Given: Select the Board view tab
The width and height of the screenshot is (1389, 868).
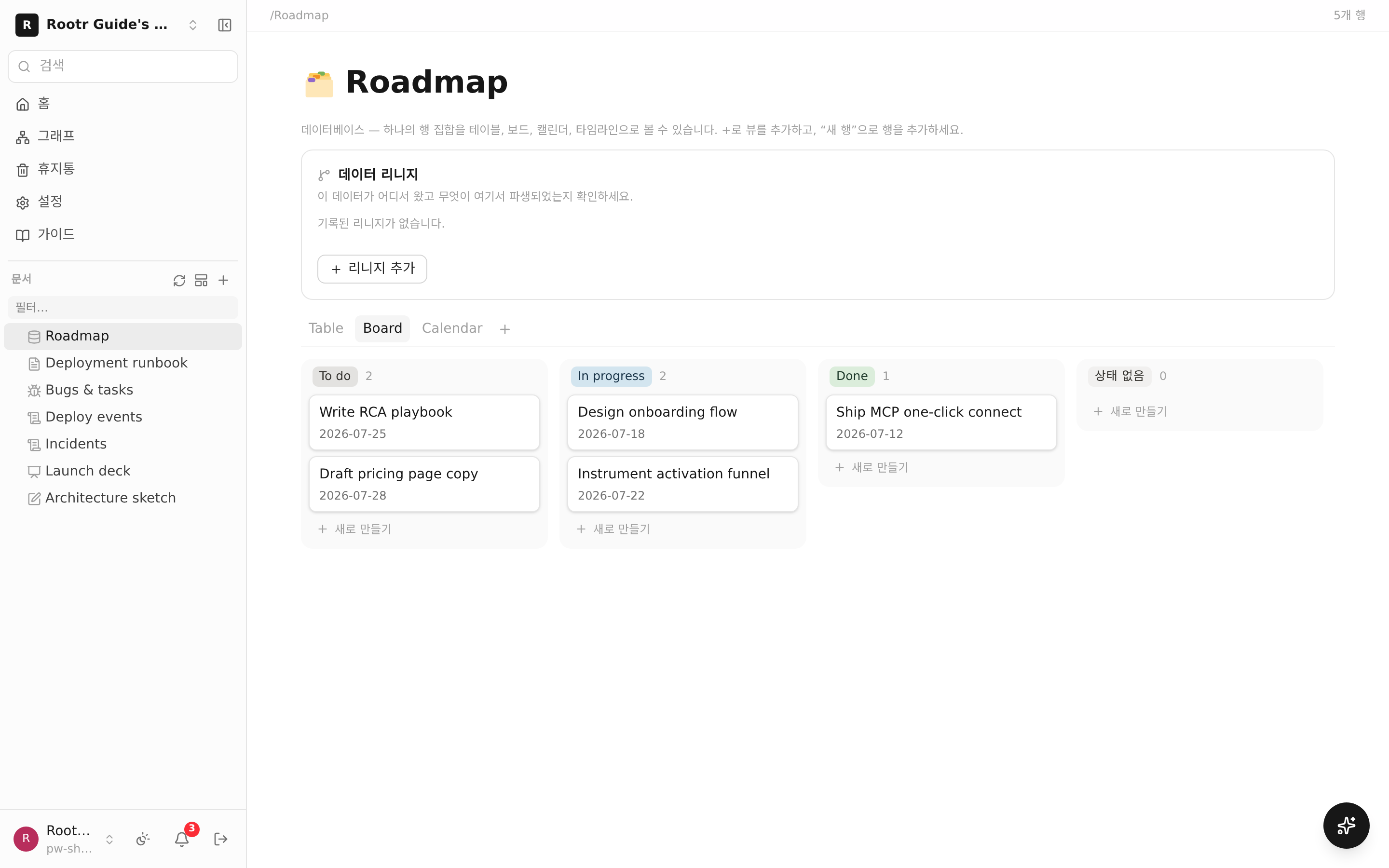Looking at the screenshot, I should pos(382,328).
